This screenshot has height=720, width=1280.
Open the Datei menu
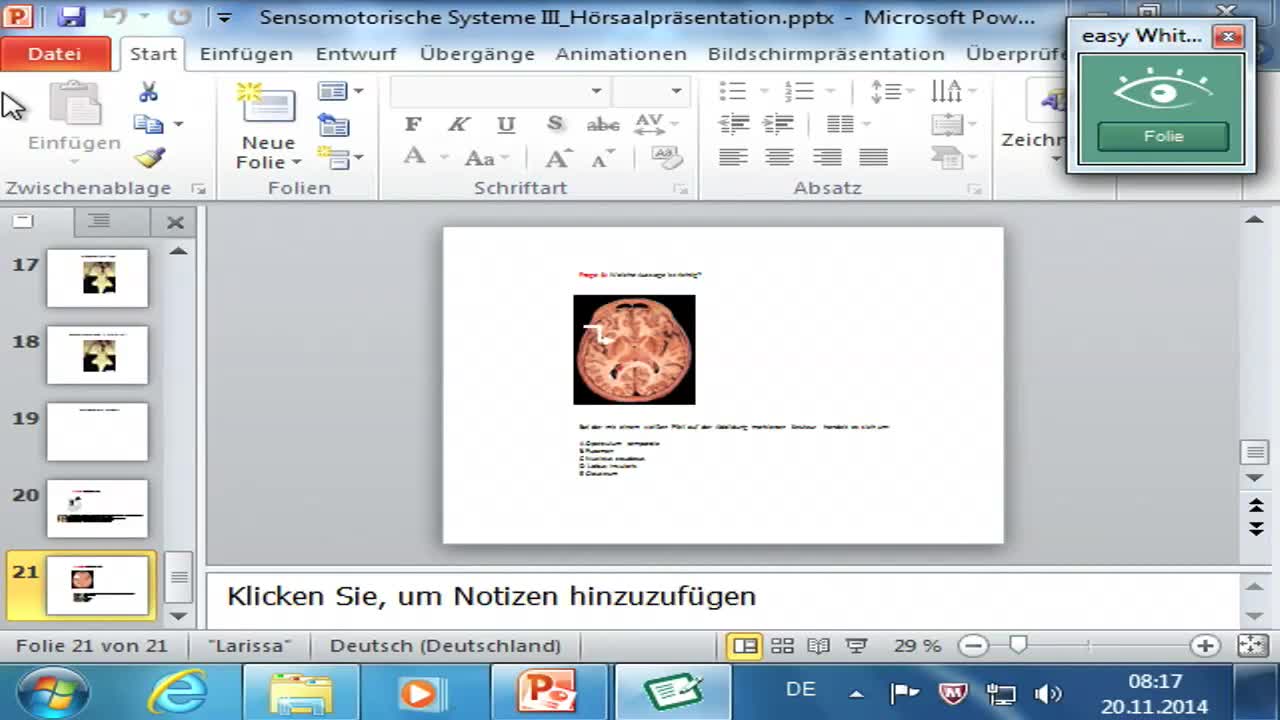pyautogui.click(x=55, y=54)
